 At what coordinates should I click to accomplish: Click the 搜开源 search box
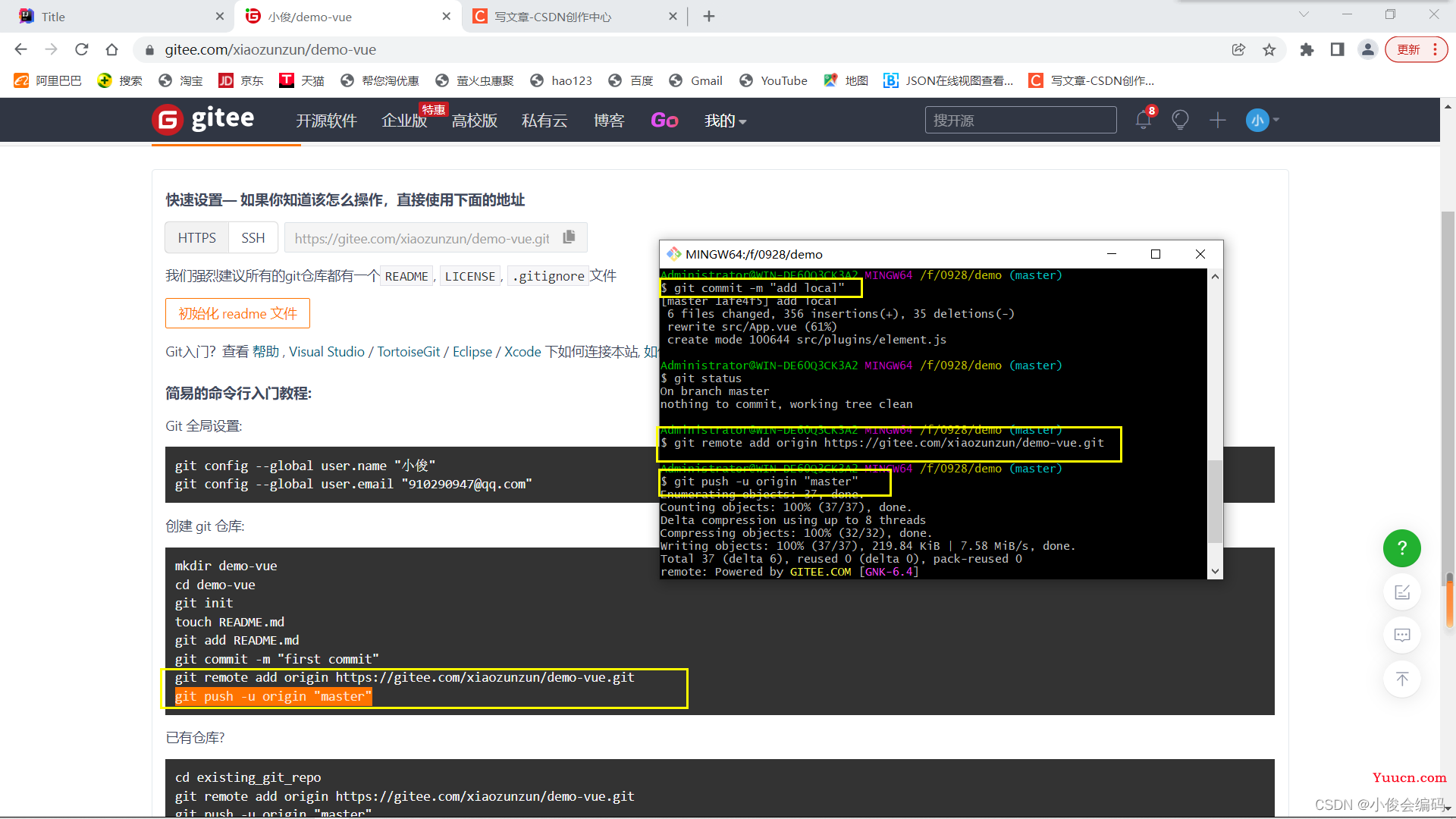(1021, 120)
